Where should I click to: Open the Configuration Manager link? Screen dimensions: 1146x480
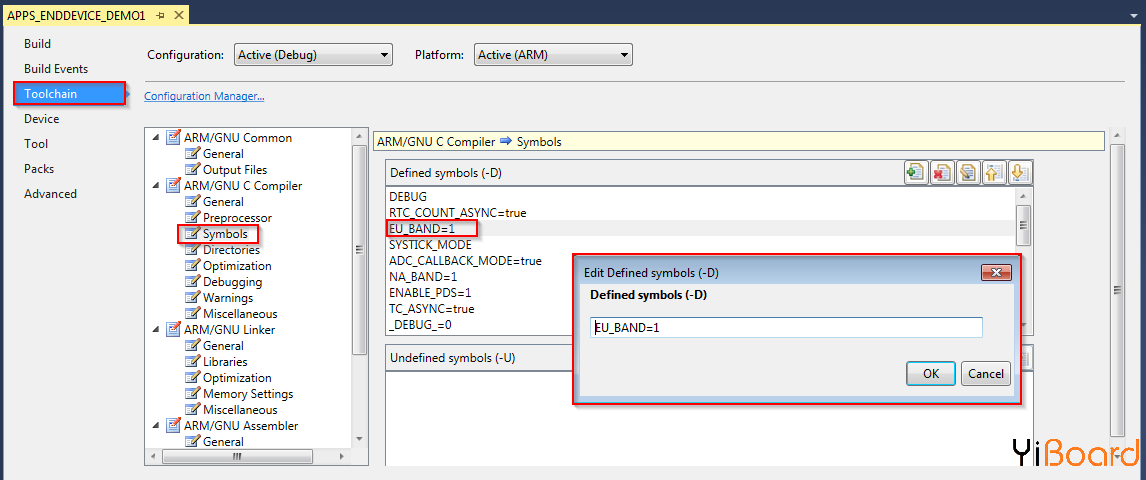click(x=204, y=96)
